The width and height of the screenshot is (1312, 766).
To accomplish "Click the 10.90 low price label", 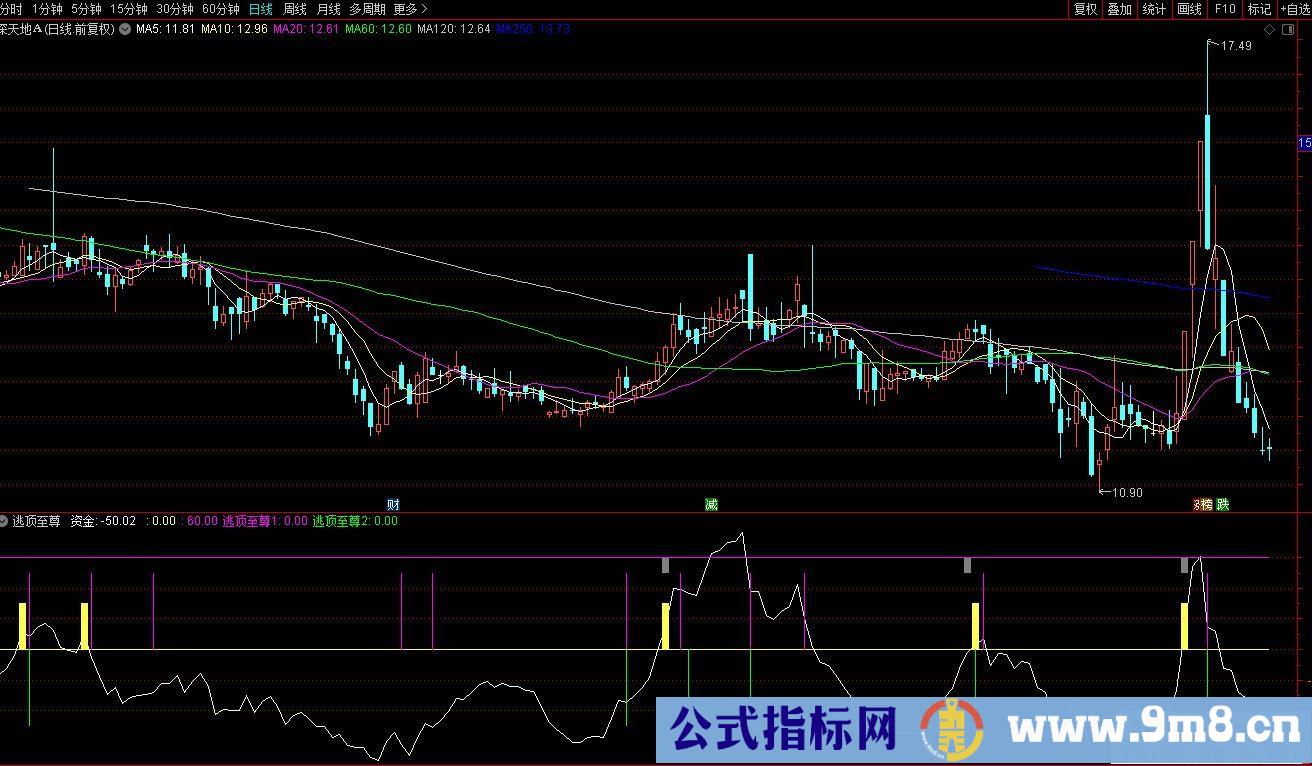I will 1127,492.
